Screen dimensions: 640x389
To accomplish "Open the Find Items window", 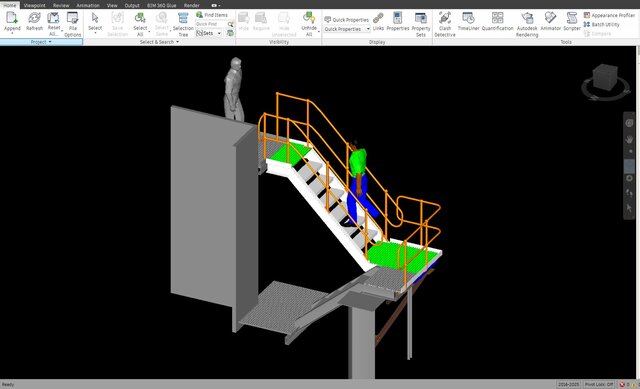I will (212, 15).
